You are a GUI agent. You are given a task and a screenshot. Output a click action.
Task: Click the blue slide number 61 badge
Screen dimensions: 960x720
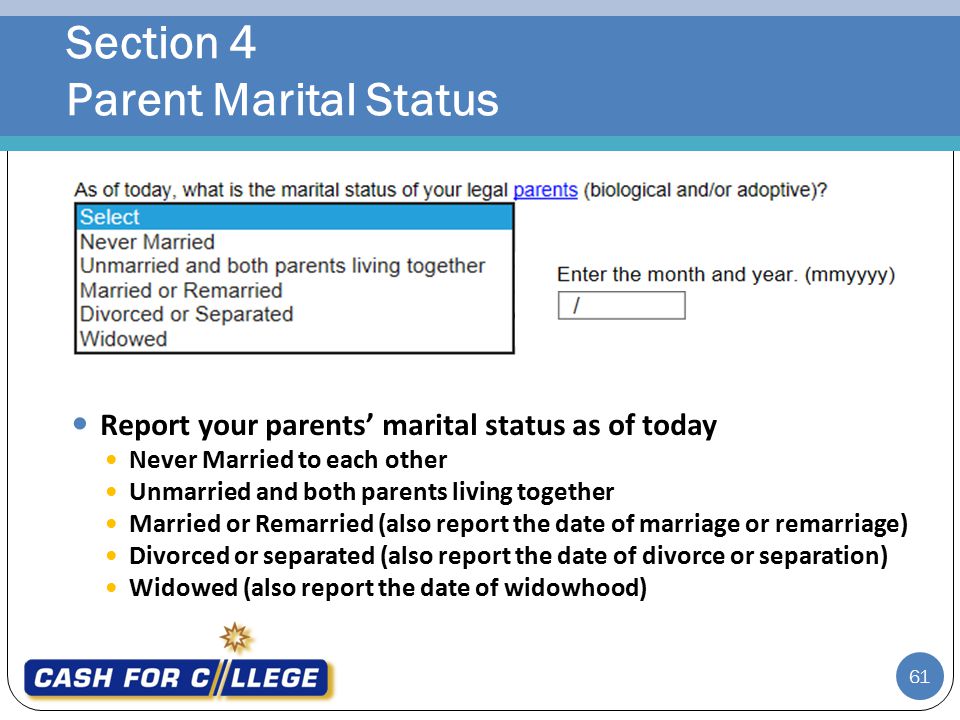click(919, 677)
